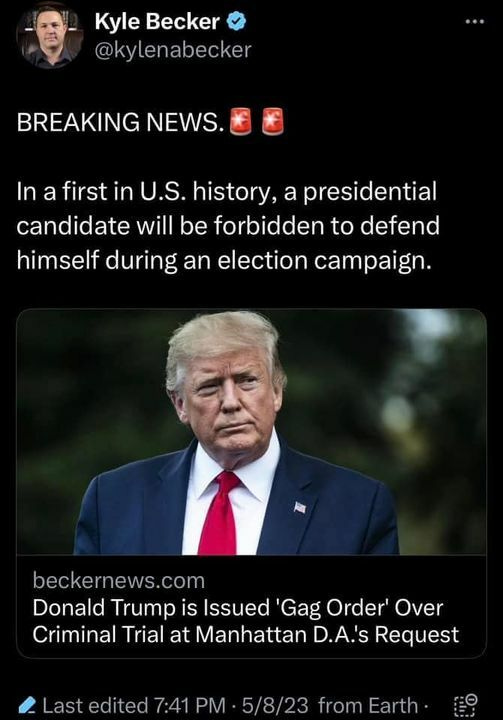Screen dimensions: 503x720
Task: Click the pencil edit history icon
Action: 28,704
